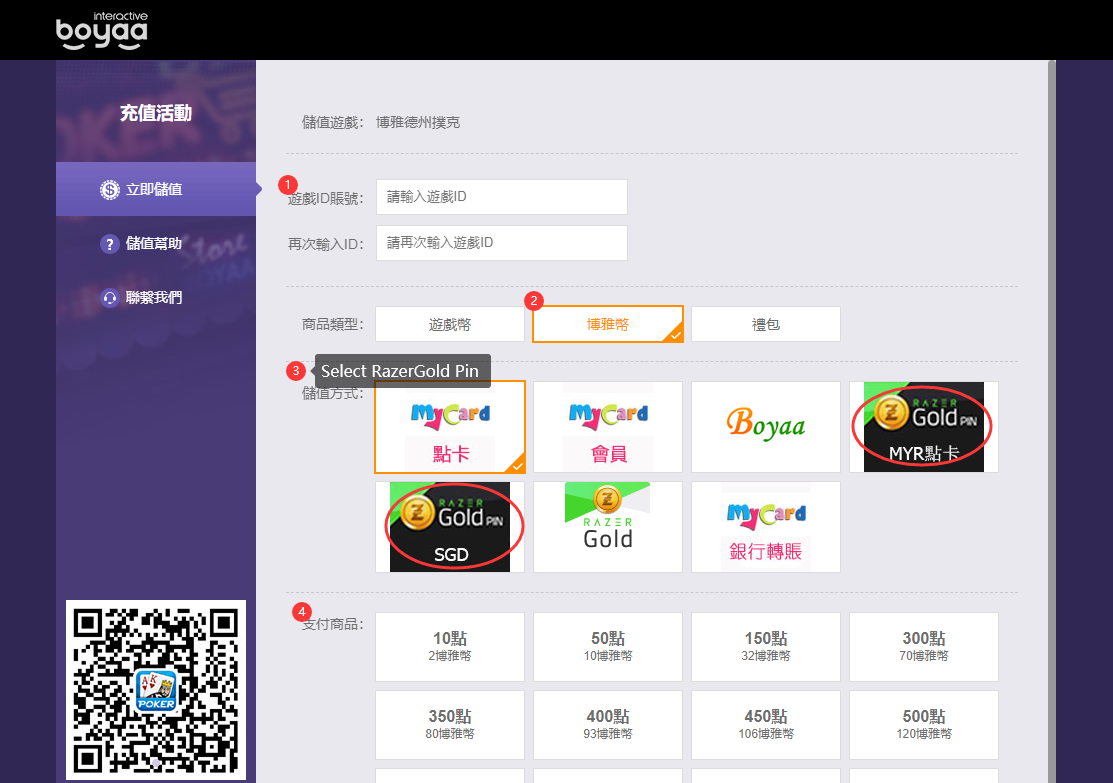Image resolution: width=1113 pixels, height=783 pixels.
Task: Select the 450點 106博雅幣 package
Action: tap(766, 725)
